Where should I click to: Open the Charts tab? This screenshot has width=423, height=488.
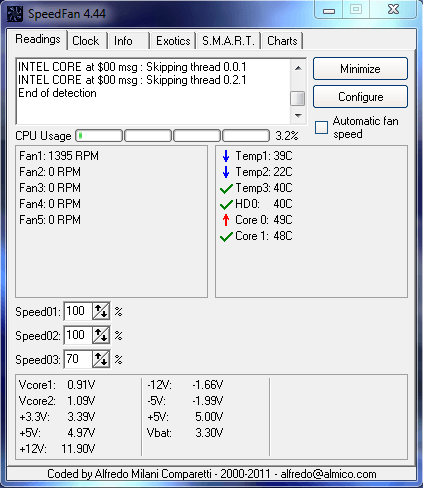[282, 41]
